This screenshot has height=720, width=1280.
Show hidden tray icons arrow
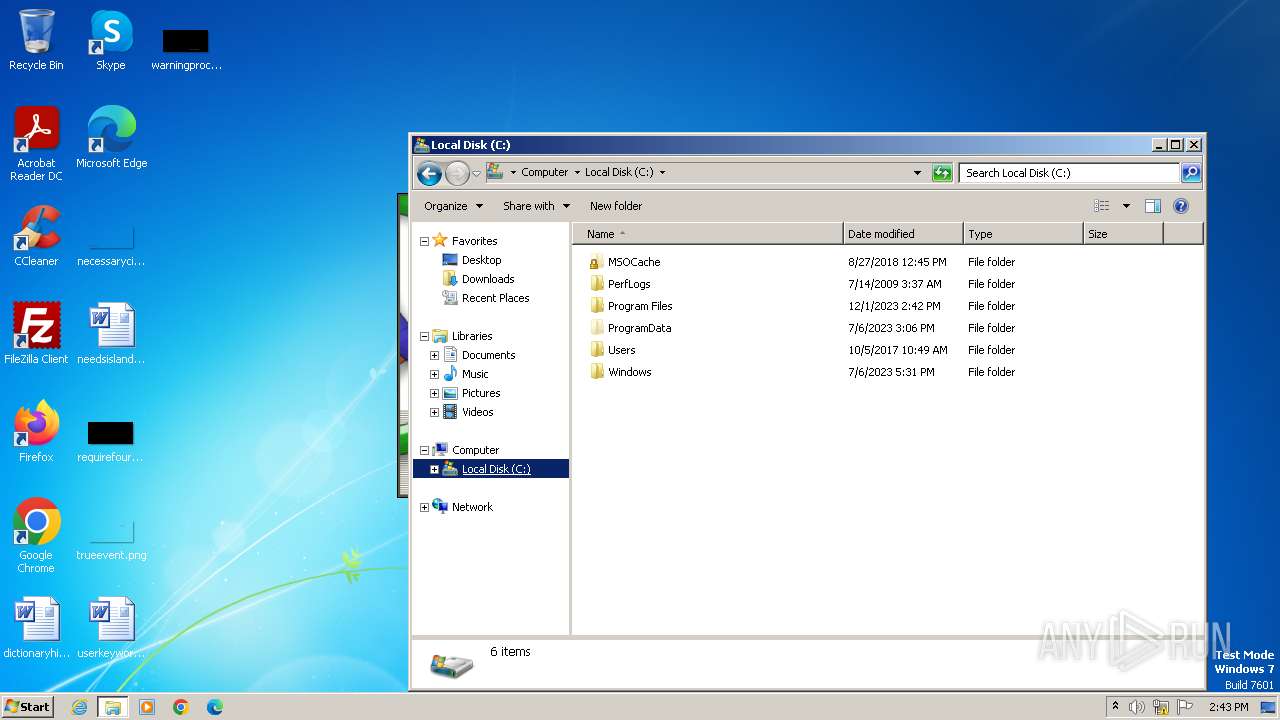1115,707
